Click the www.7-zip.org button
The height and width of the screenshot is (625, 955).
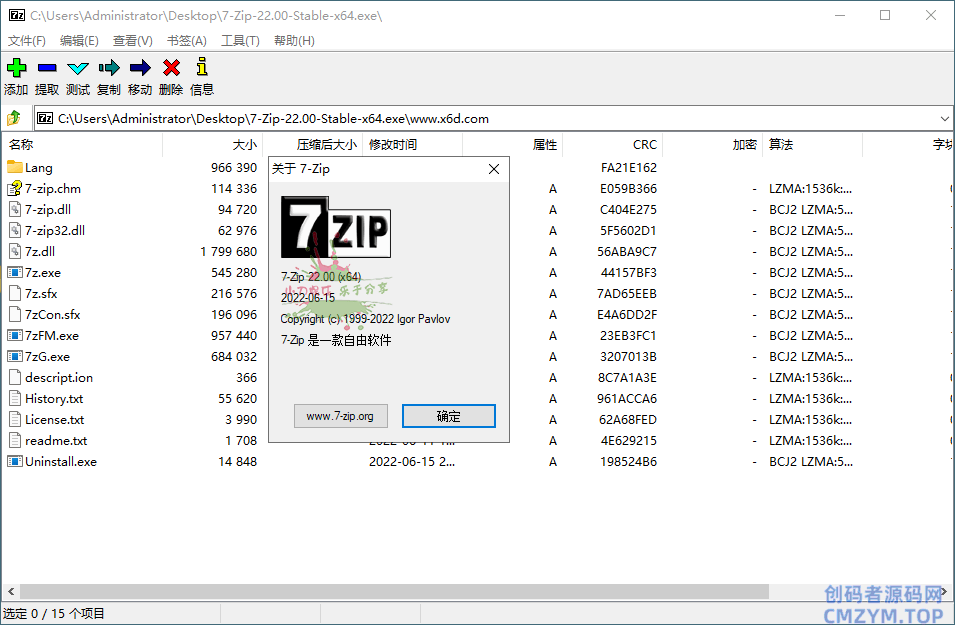tap(340, 416)
